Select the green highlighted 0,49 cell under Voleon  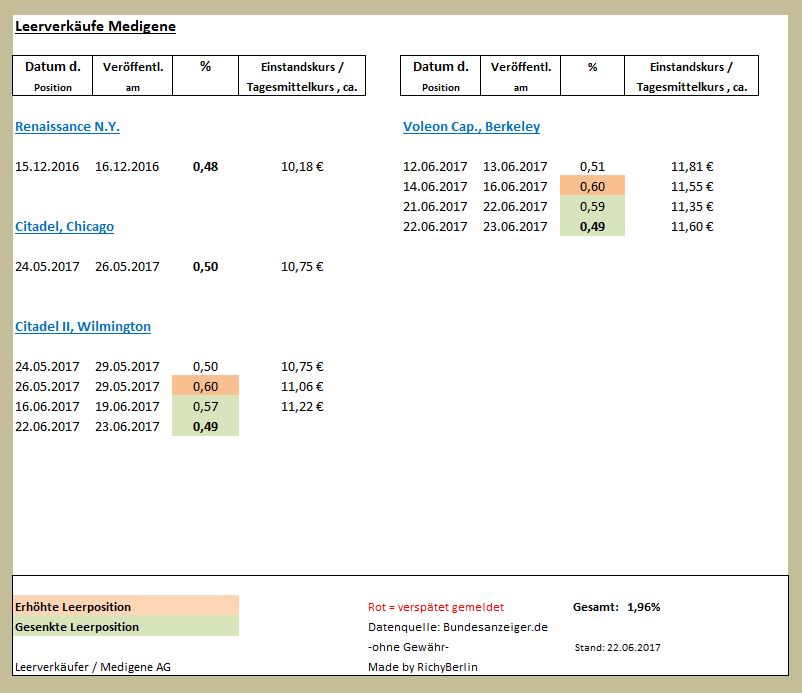[x=591, y=227]
